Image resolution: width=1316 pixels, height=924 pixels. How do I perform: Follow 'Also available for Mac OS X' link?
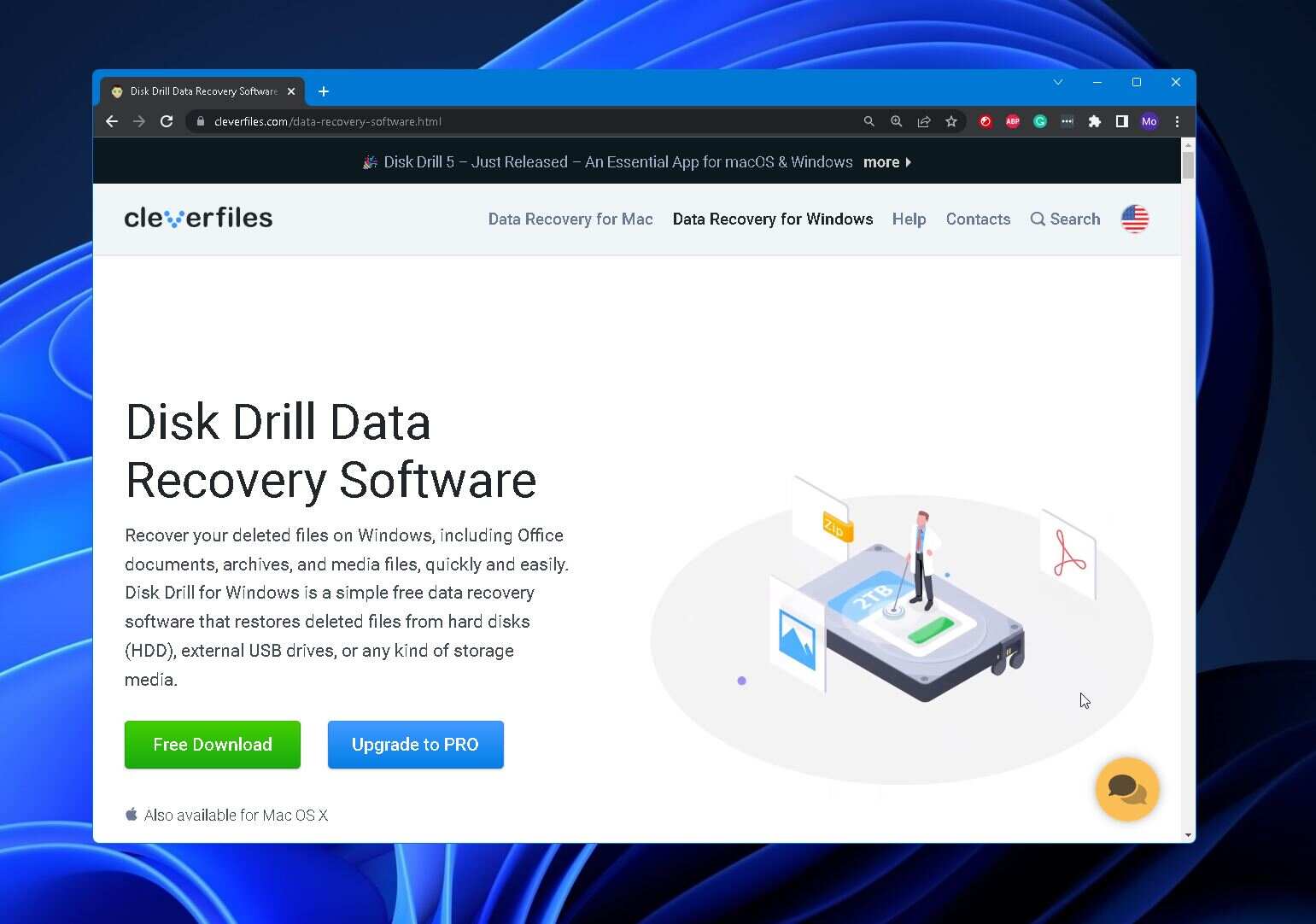pos(226,815)
